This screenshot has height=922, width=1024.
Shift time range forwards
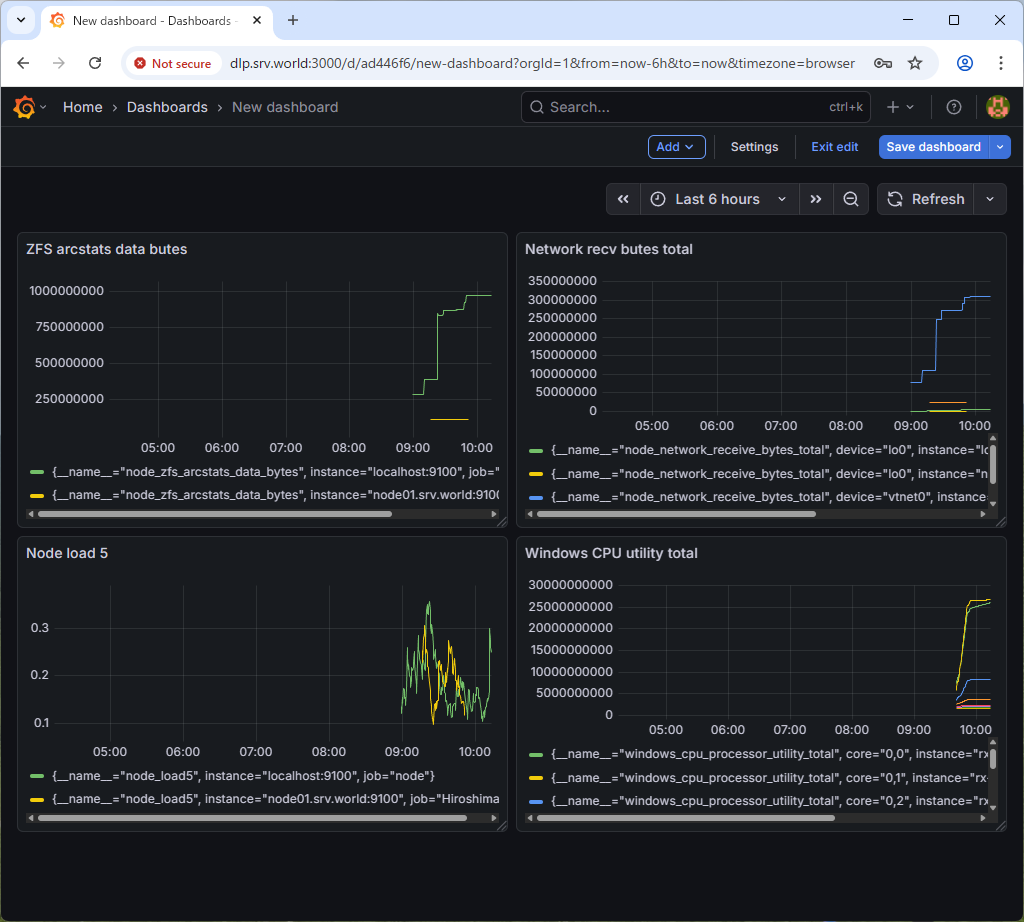pos(816,199)
